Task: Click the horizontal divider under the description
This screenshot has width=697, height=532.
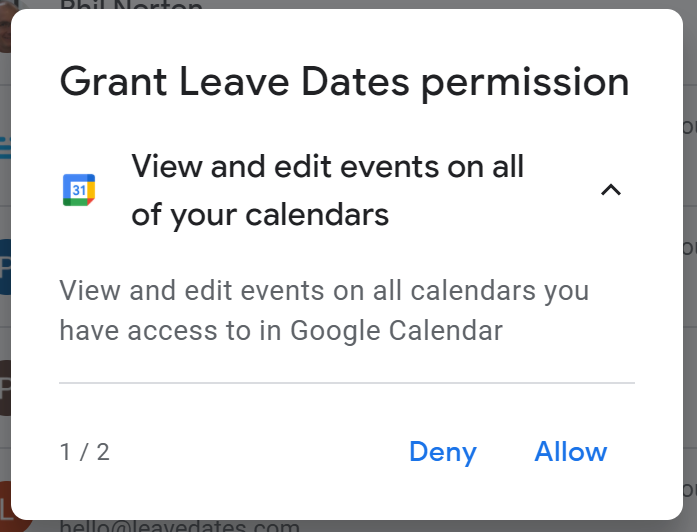Action: tap(347, 382)
